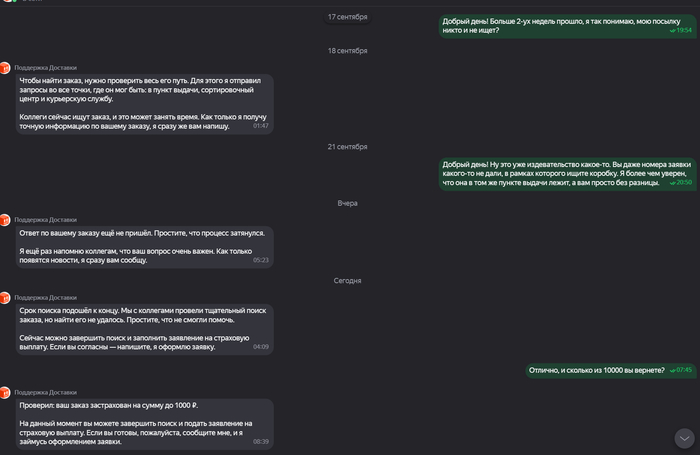Open sender name above the 01:47 message

pos(46,68)
